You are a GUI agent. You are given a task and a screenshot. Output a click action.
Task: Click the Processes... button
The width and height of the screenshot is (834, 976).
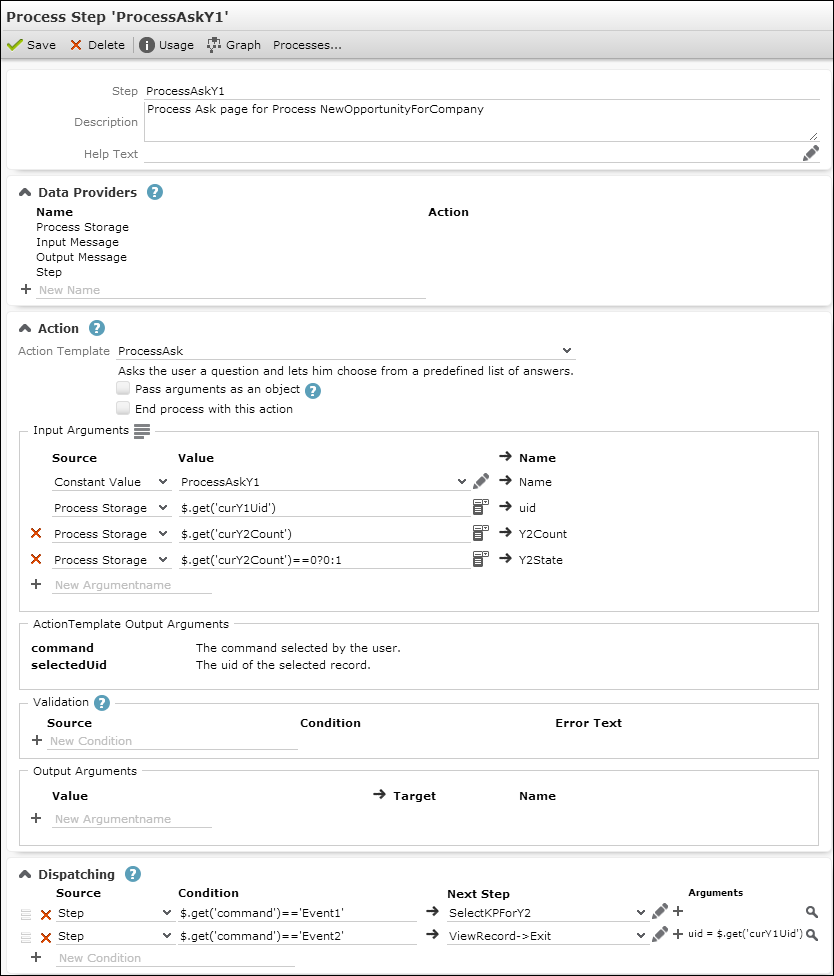click(307, 45)
